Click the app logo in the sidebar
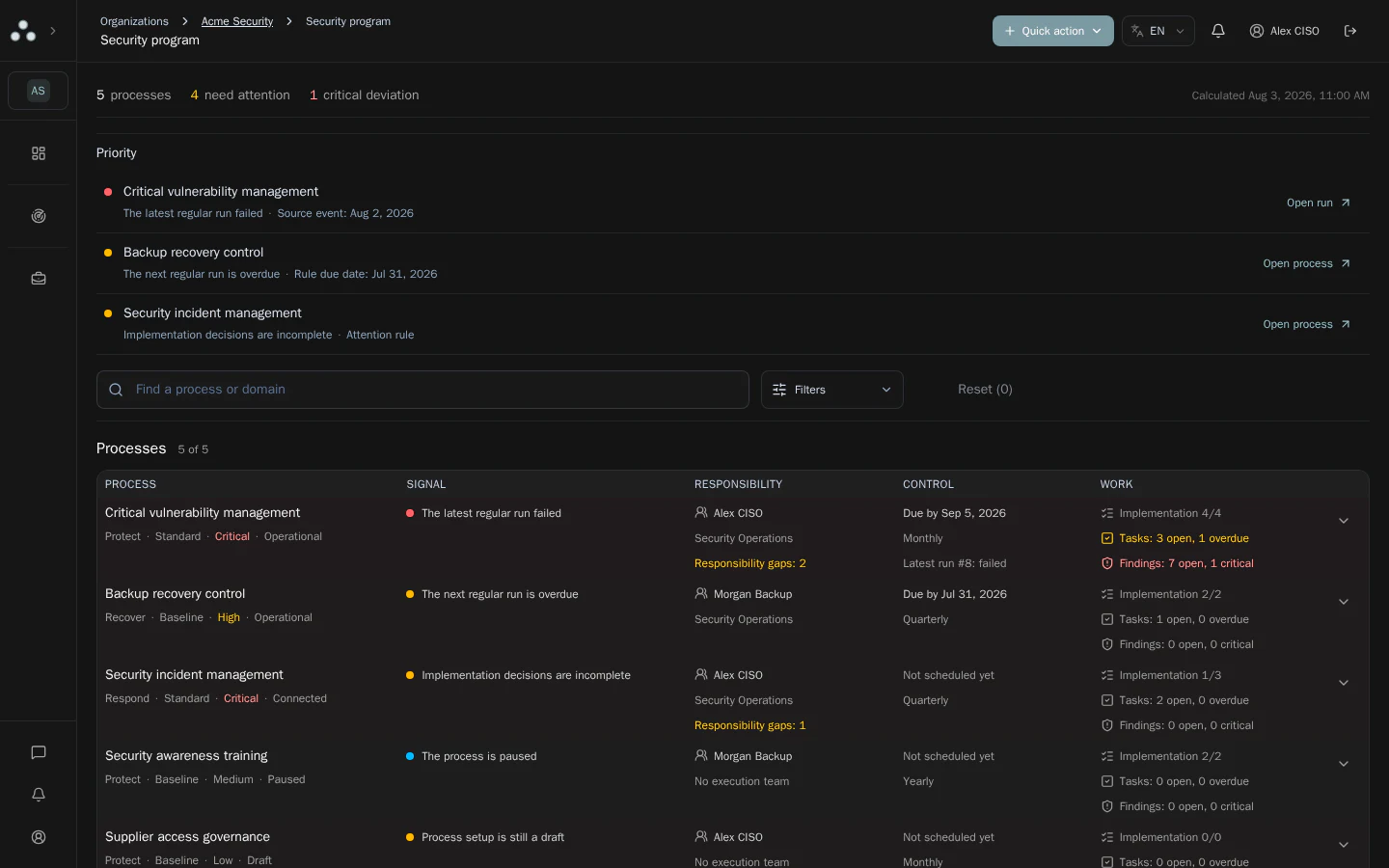The width and height of the screenshot is (1389, 868). tap(23, 31)
